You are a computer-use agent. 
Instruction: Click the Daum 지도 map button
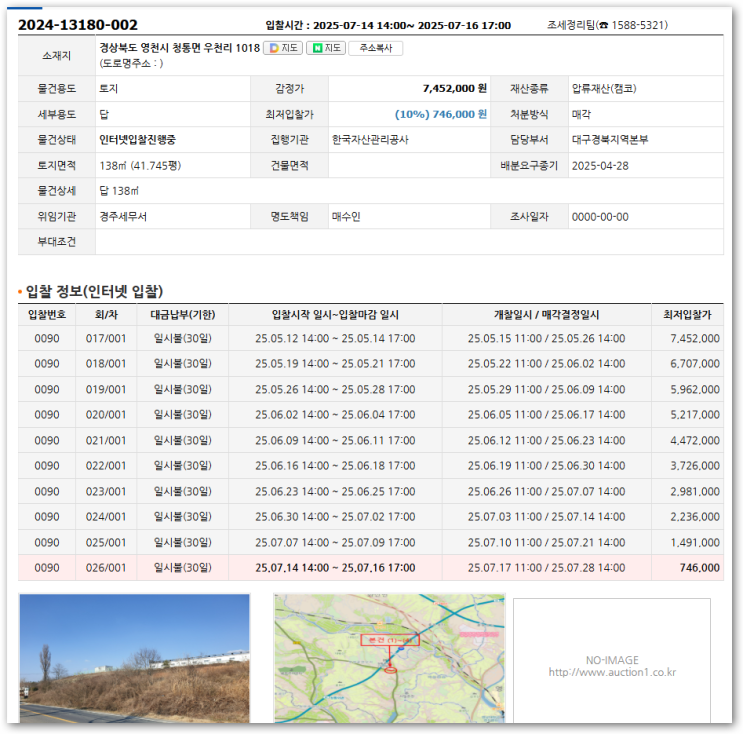coord(283,48)
